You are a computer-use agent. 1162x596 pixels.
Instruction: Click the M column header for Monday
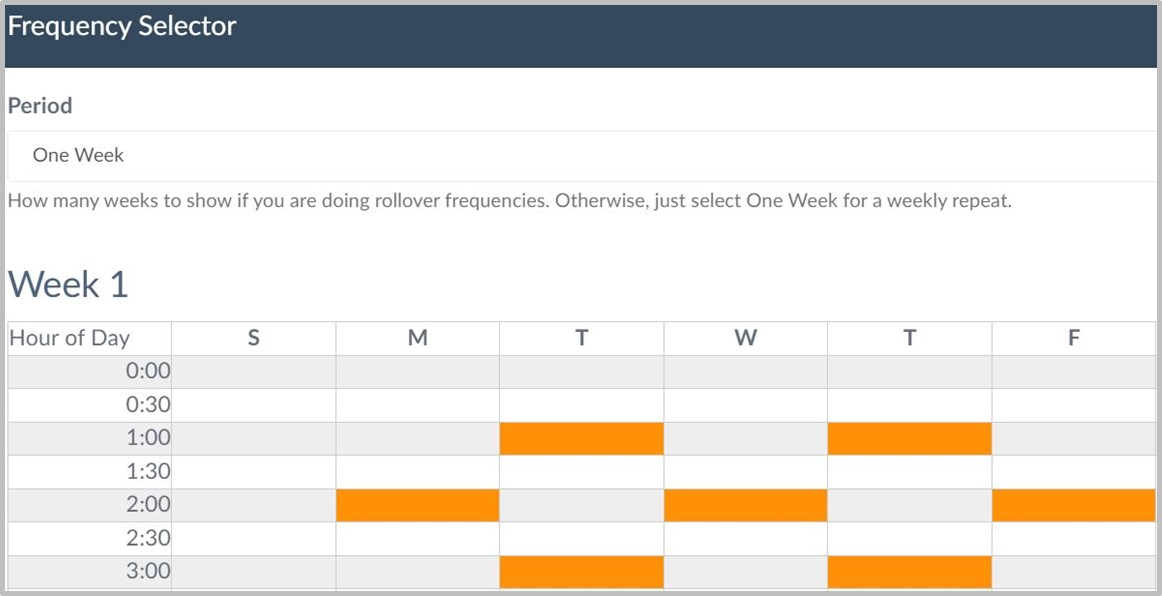point(417,338)
